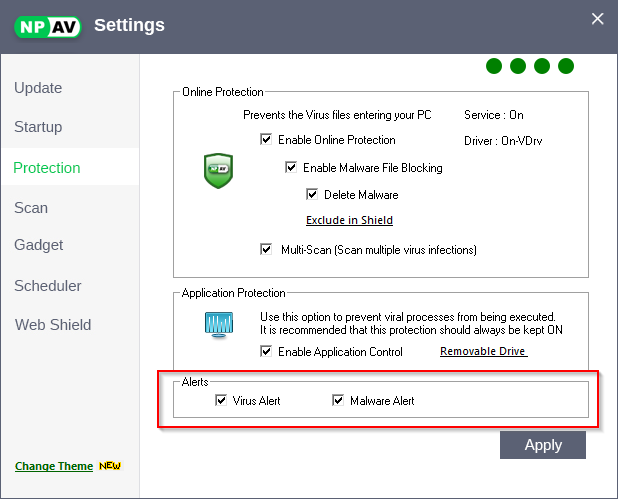Toggle the Malware Alert checkbox
This screenshot has width=618, height=499.
(x=338, y=401)
